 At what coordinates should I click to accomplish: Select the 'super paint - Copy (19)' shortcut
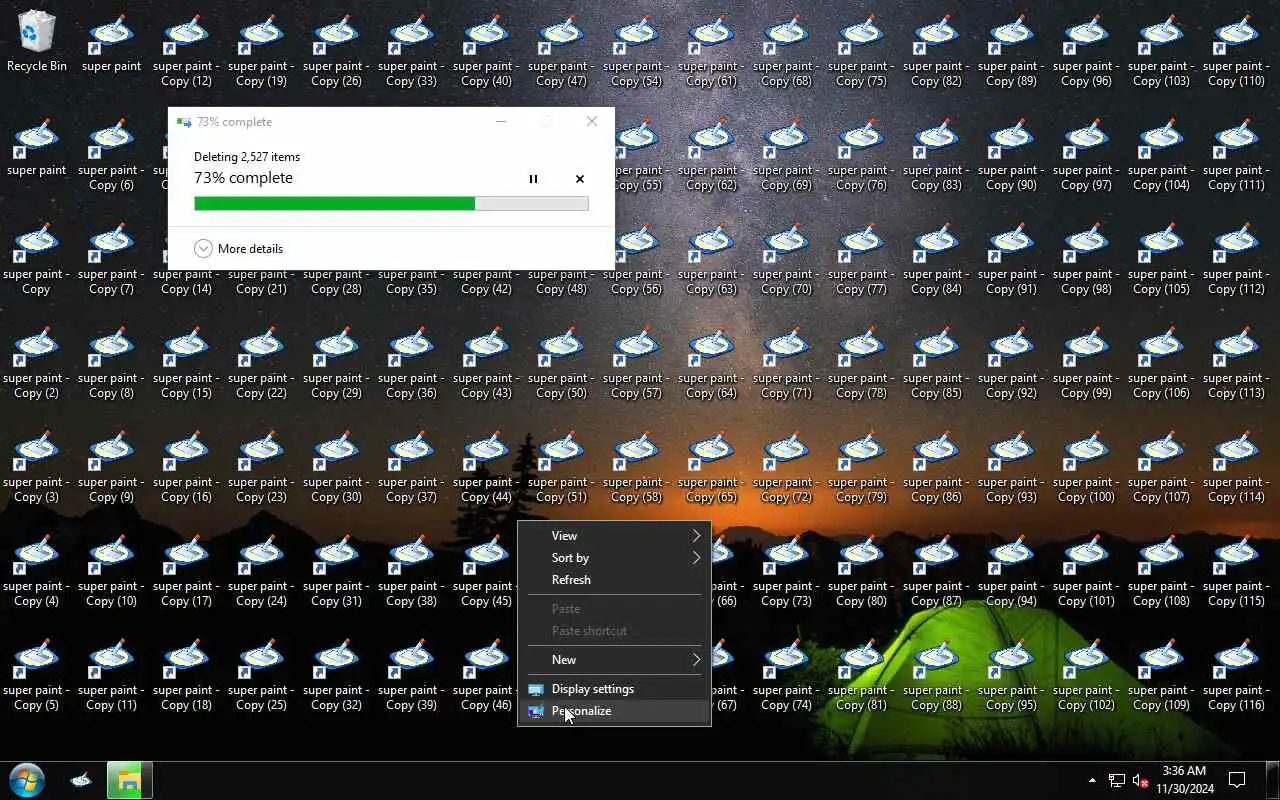(262, 50)
